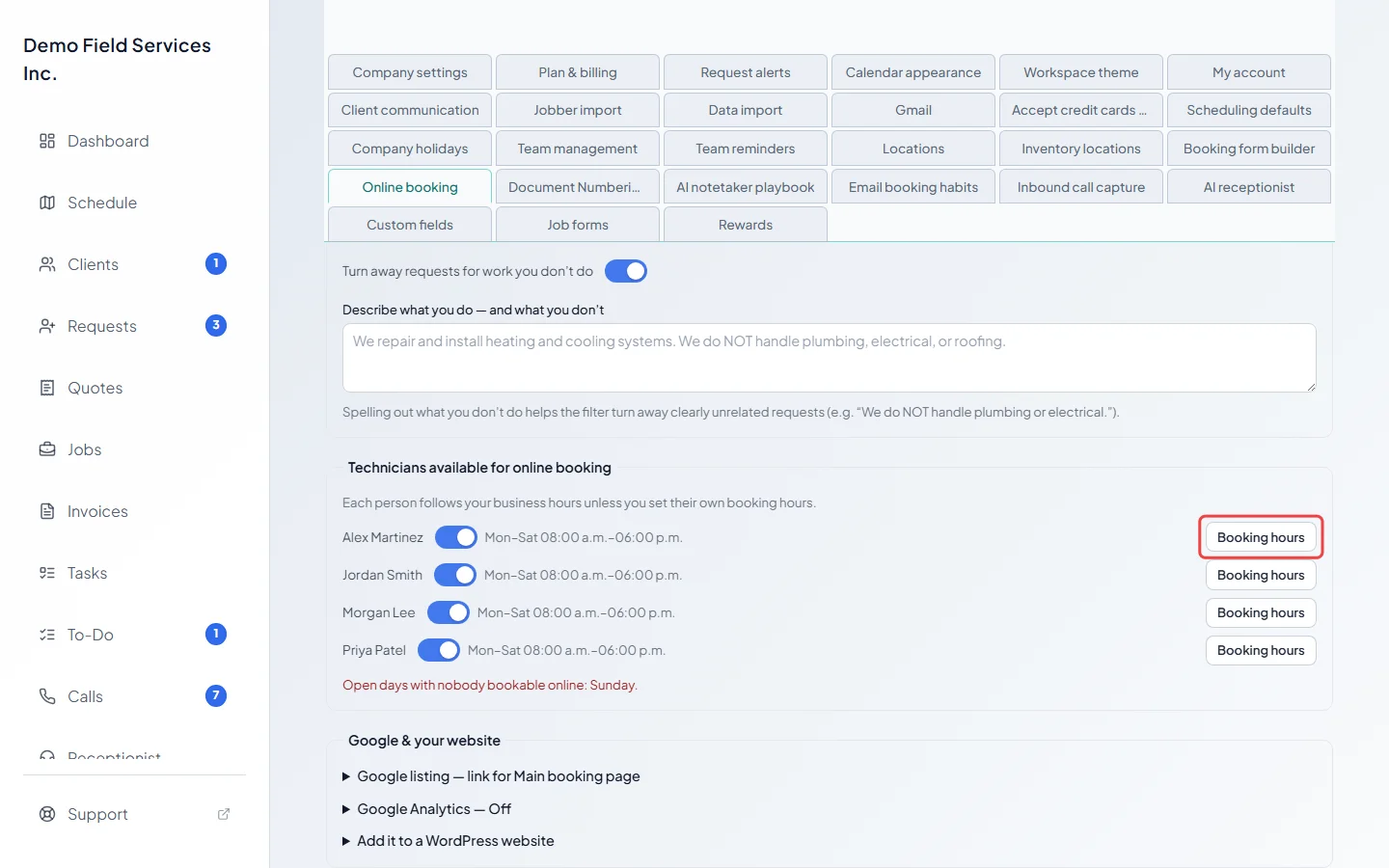Image resolution: width=1389 pixels, height=868 pixels.
Task: Open Booking hours for Morgan Lee
Action: (x=1261, y=612)
